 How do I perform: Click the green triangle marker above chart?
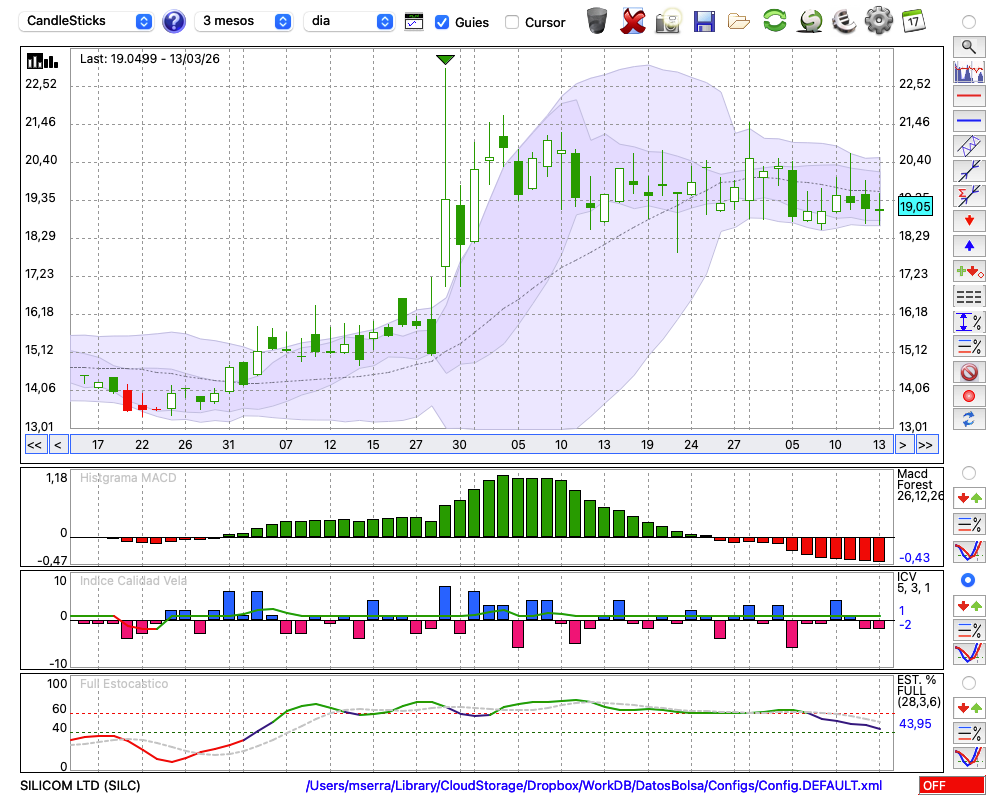446,60
